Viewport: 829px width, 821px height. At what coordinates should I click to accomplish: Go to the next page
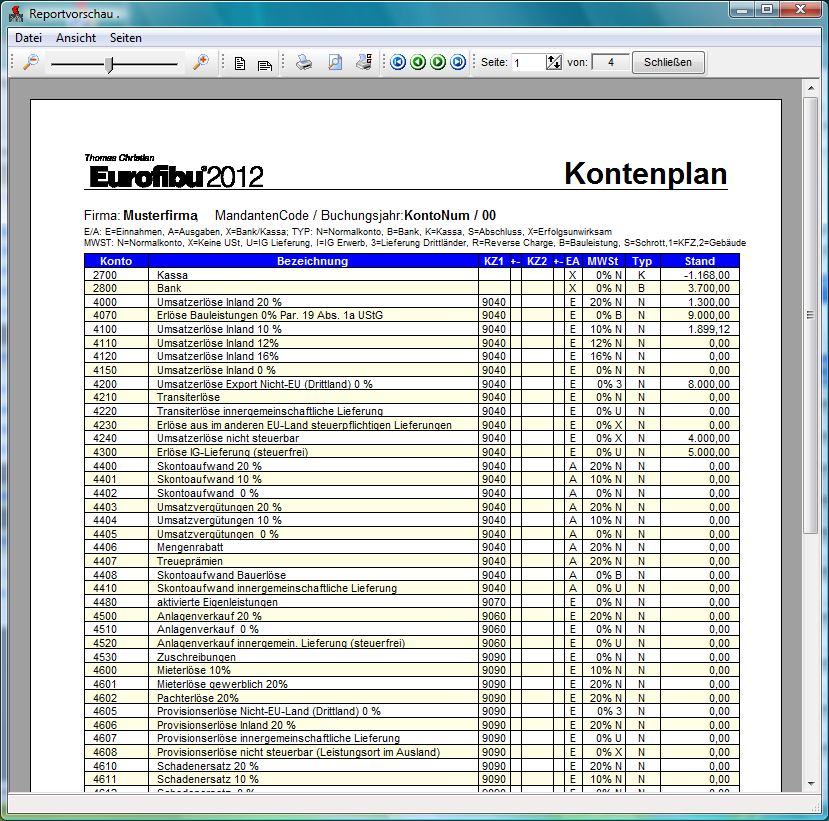438,62
